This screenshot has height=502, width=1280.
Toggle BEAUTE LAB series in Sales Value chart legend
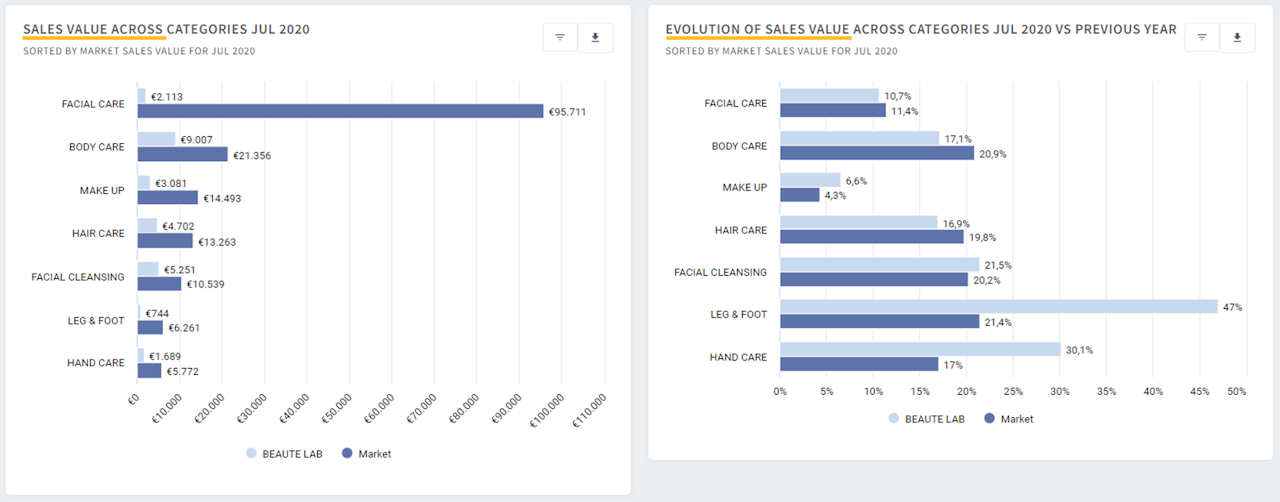(x=280, y=454)
